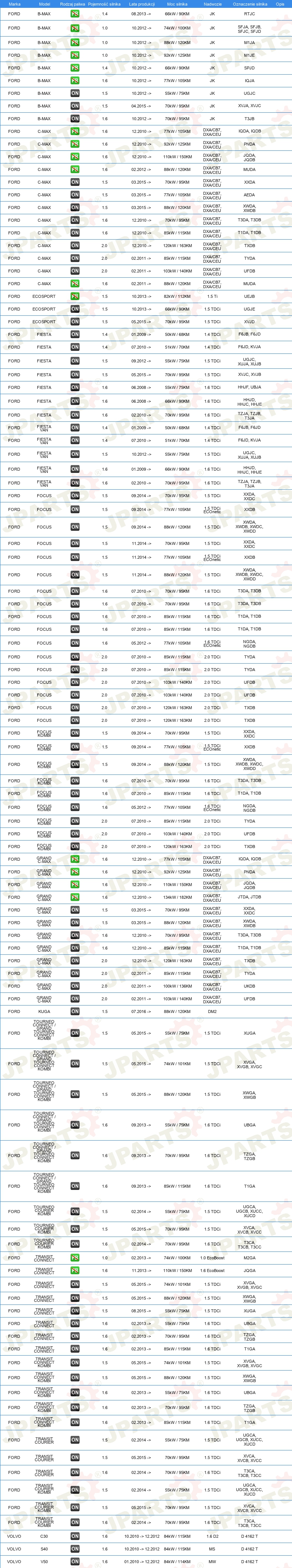The height and width of the screenshot is (1568, 292).
Task: Select the Moc silnika column header
Action: 177,4
